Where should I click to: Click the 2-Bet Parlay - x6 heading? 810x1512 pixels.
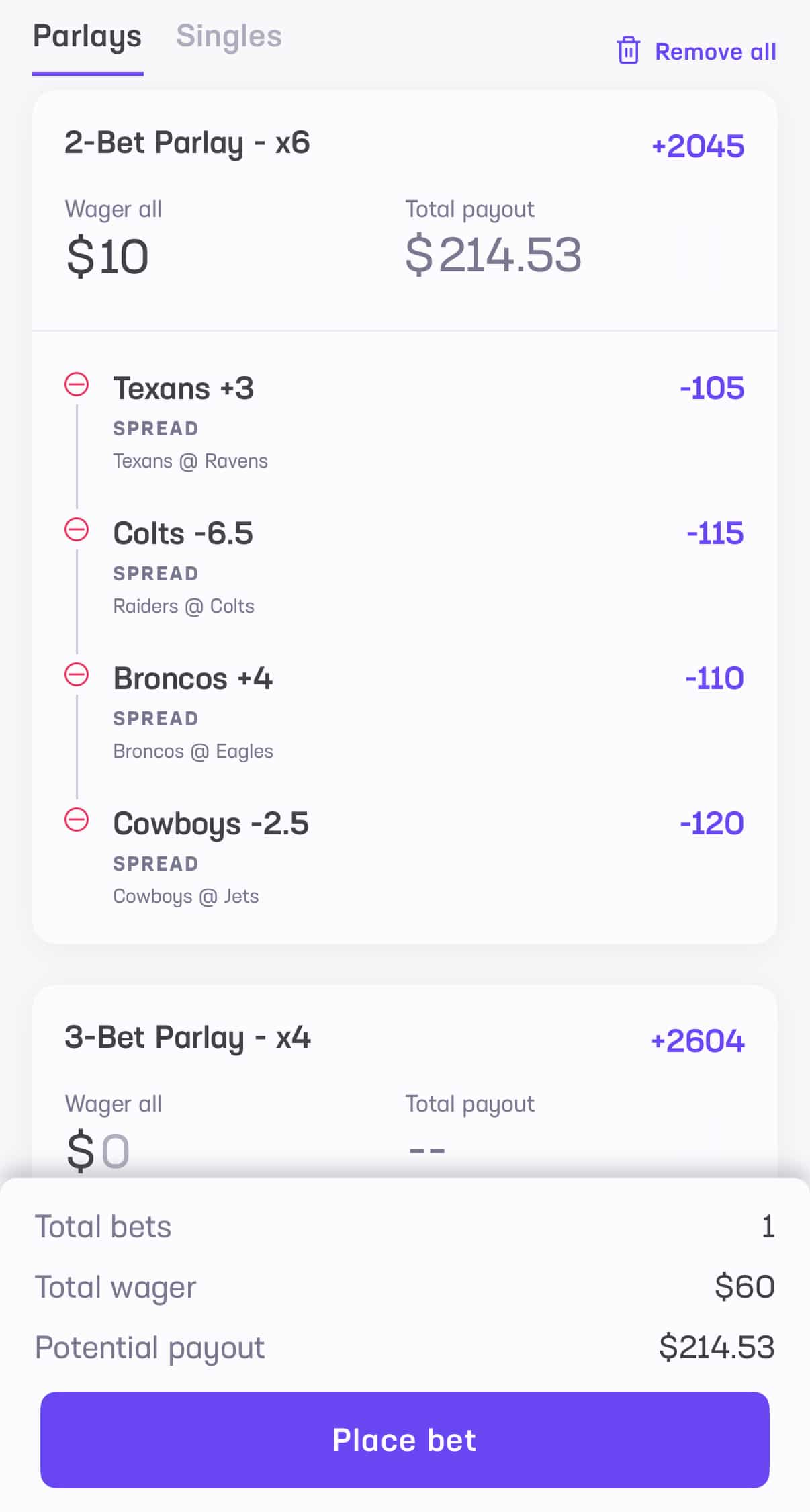[187, 143]
